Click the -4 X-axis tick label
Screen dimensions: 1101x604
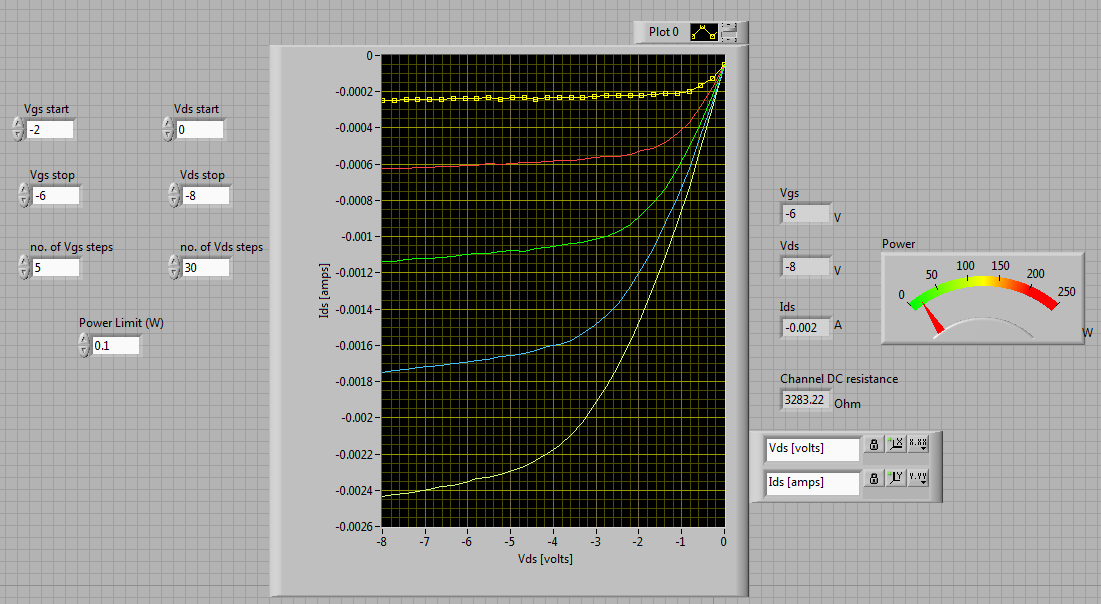click(553, 542)
